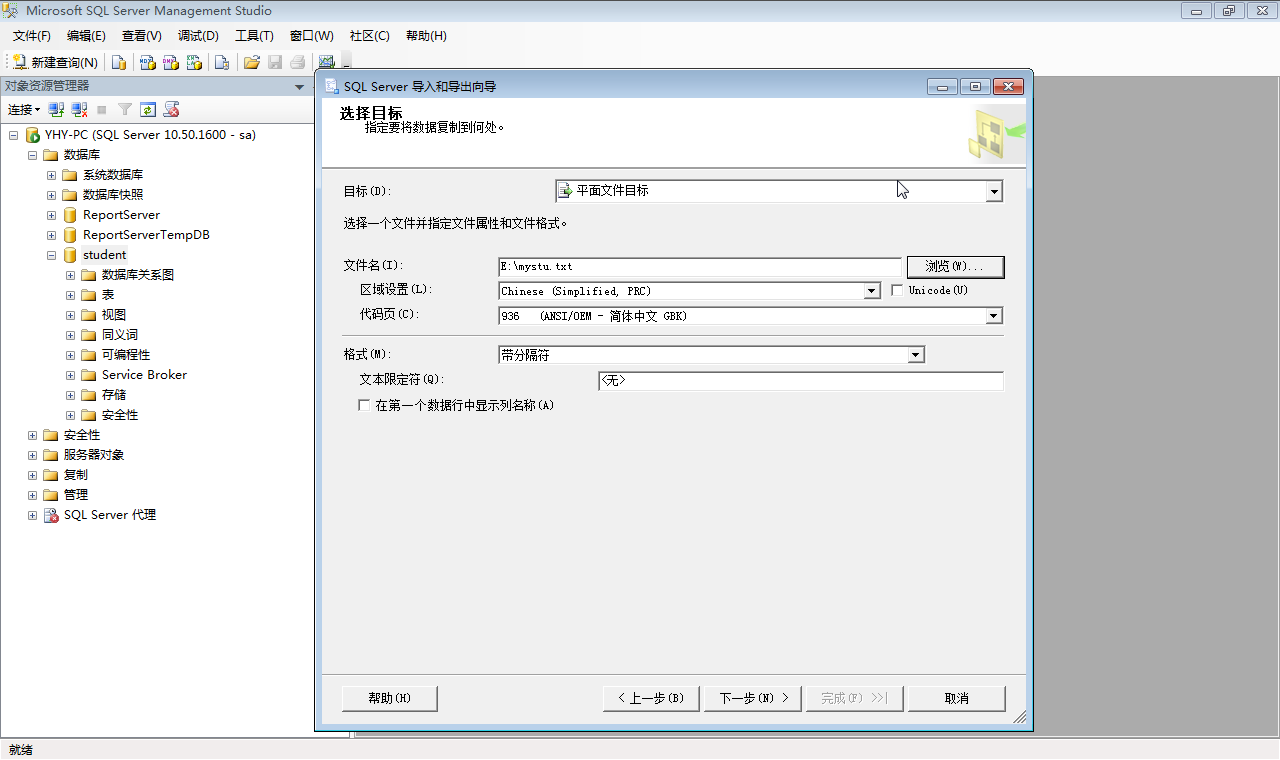Select the 存储 folder
Image resolution: width=1280 pixels, height=760 pixels.
113,395
